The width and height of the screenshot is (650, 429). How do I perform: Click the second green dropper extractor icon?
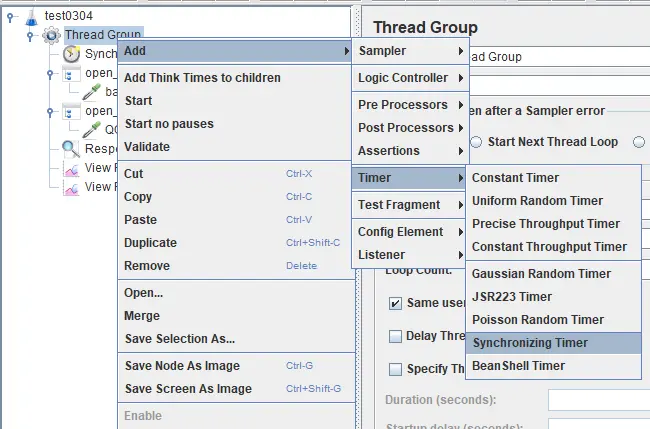[91, 129]
